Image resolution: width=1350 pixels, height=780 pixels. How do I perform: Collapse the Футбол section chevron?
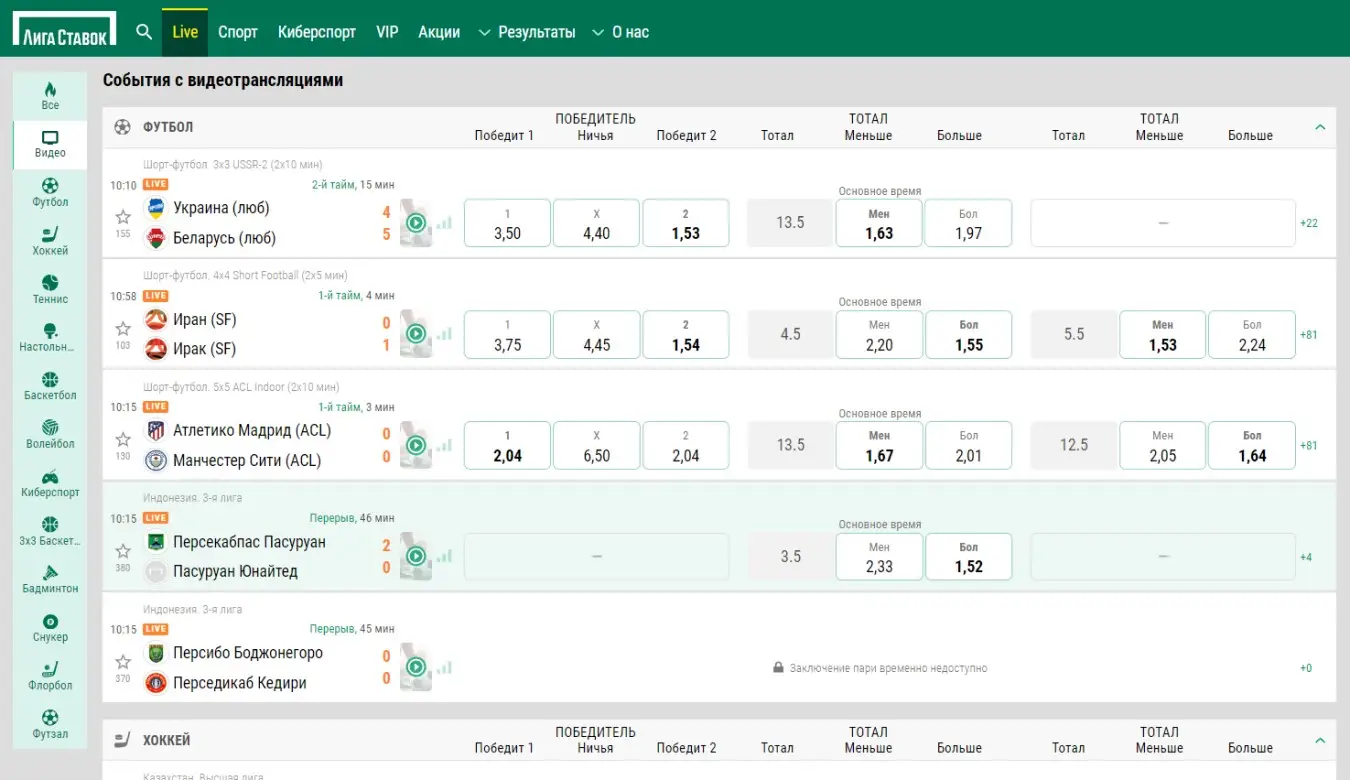point(1320,127)
